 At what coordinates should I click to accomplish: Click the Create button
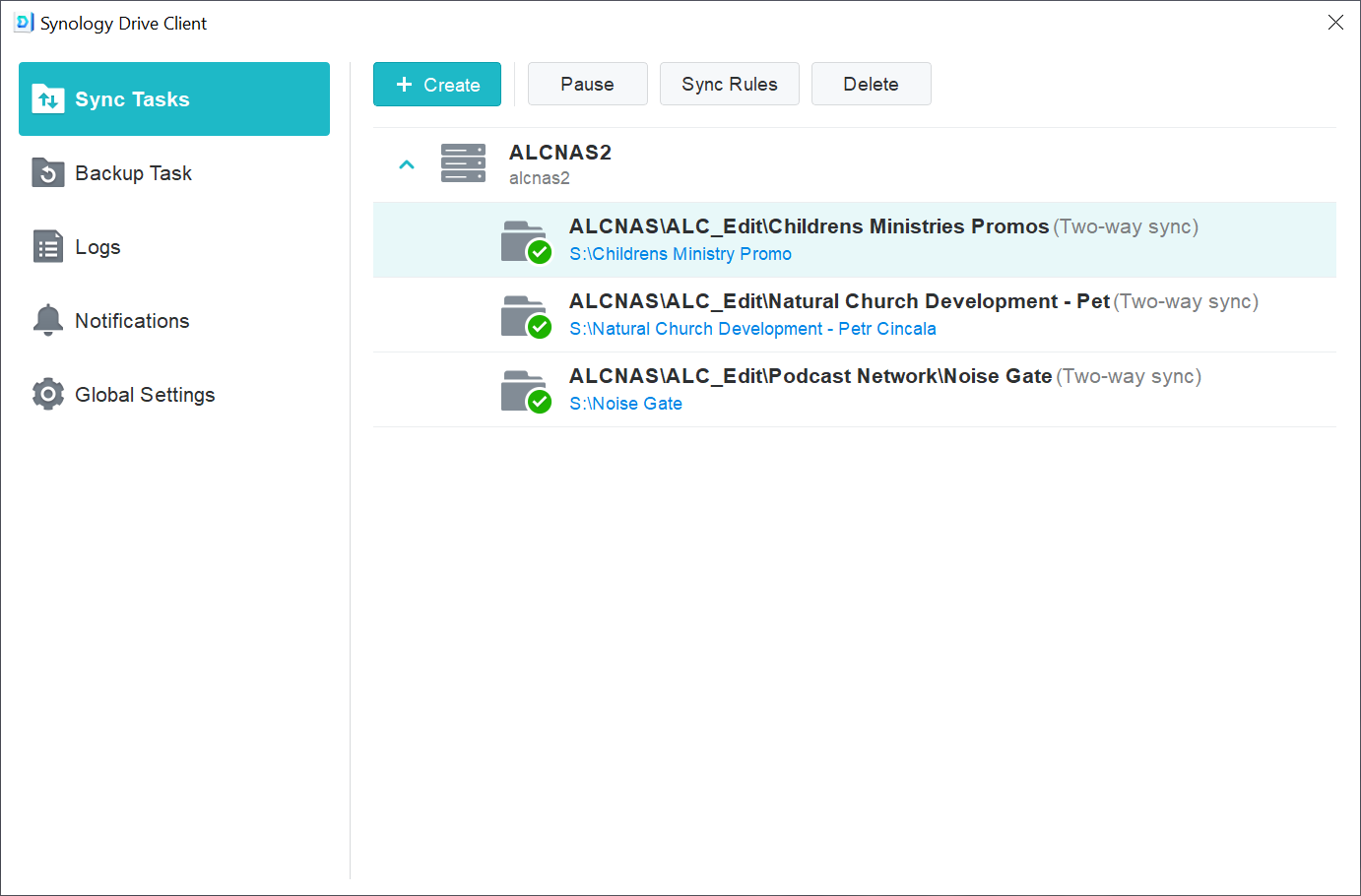[x=437, y=84]
